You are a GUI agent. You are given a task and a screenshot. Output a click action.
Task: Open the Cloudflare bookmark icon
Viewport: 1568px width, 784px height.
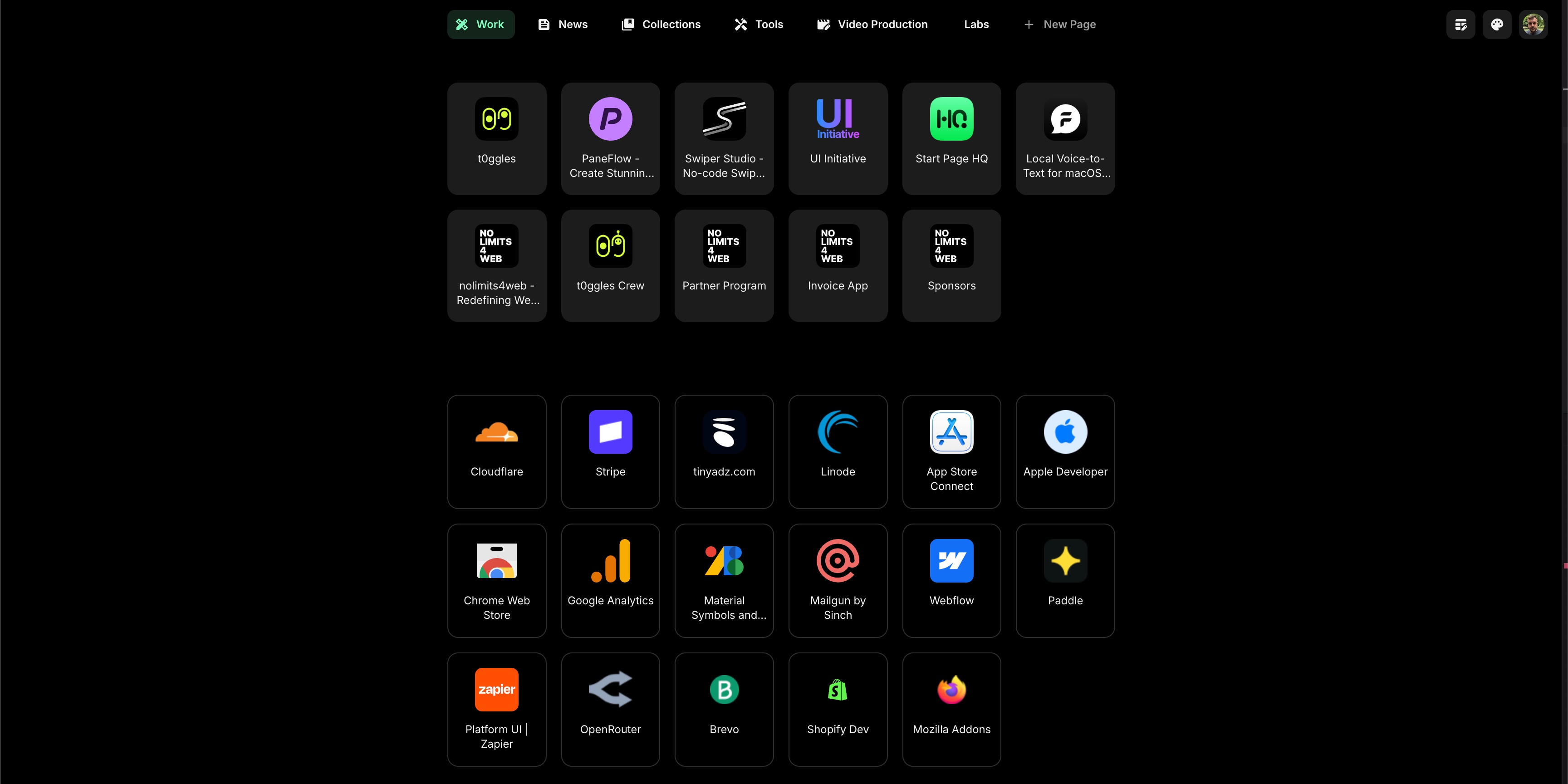click(496, 433)
